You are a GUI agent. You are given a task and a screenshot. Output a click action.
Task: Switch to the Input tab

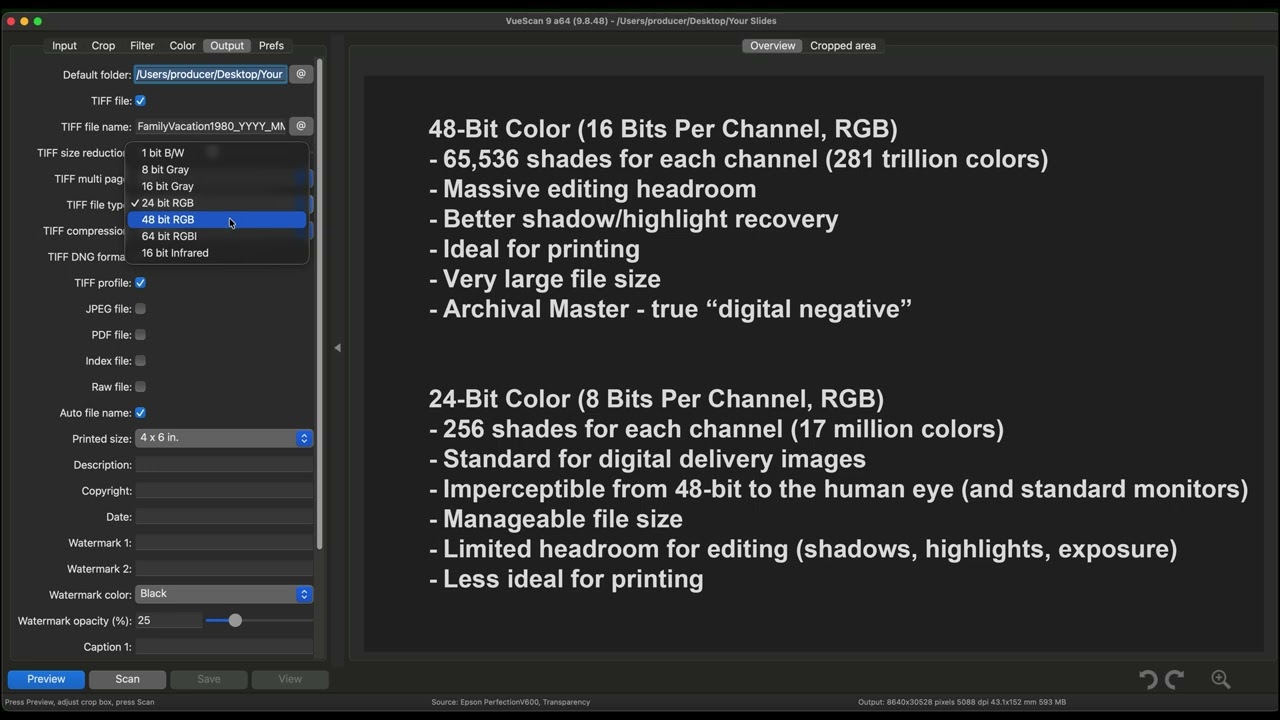[64, 46]
